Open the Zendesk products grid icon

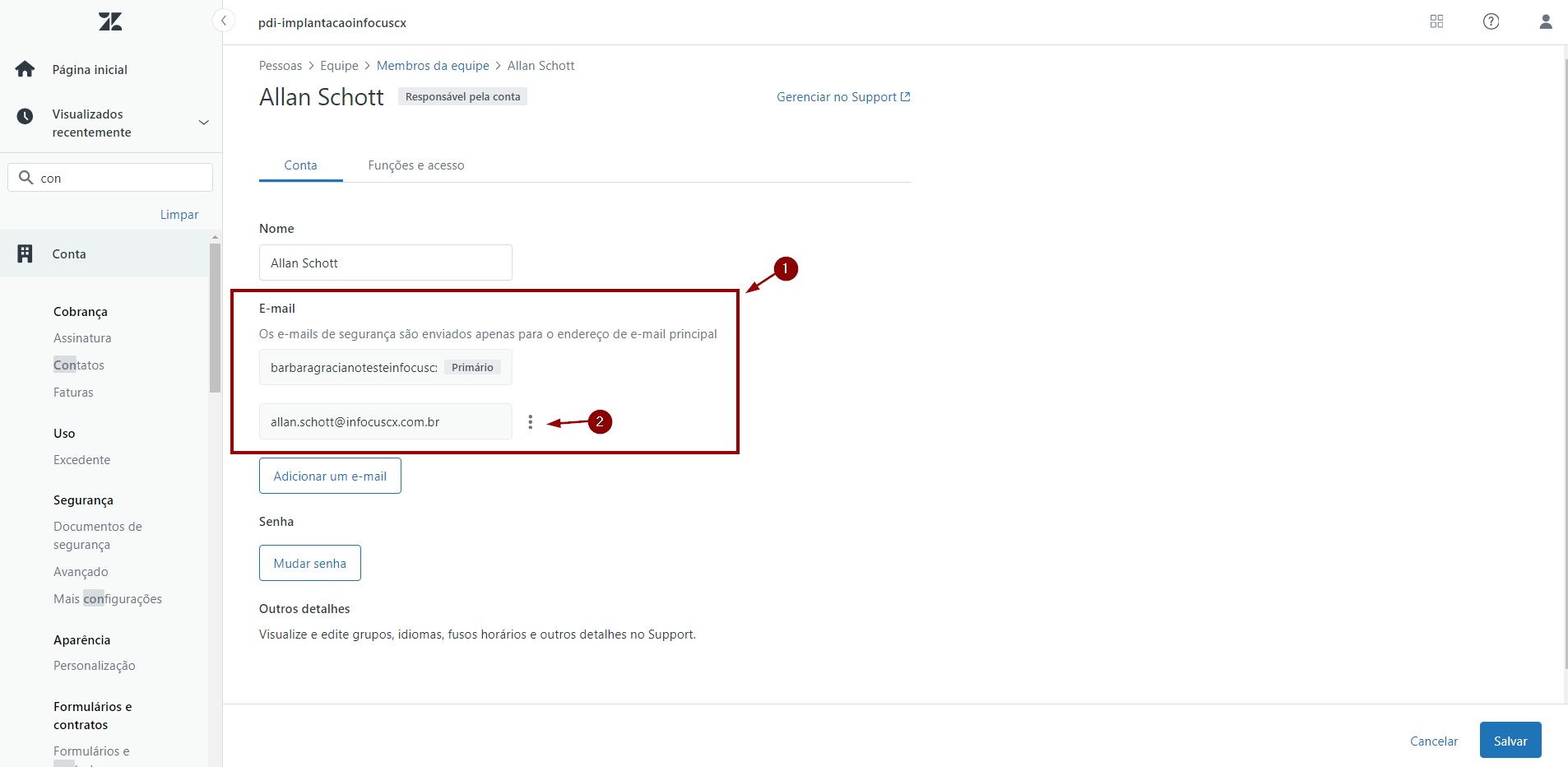pyautogui.click(x=1436, y=21)
